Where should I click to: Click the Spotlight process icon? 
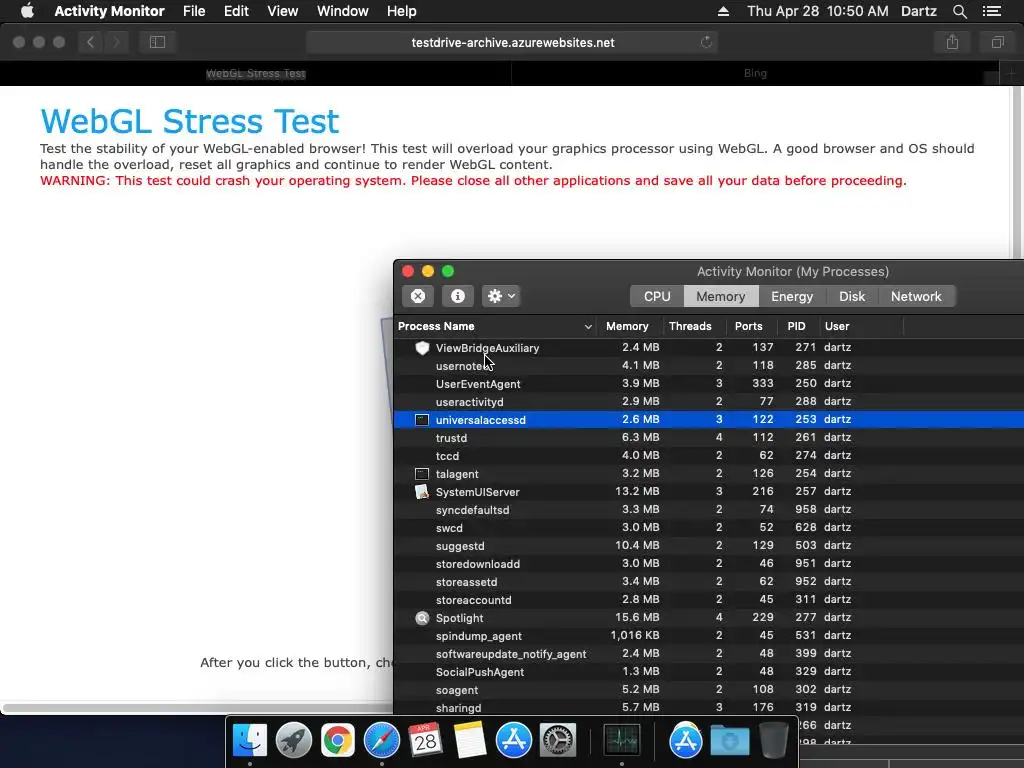[422, 618]
